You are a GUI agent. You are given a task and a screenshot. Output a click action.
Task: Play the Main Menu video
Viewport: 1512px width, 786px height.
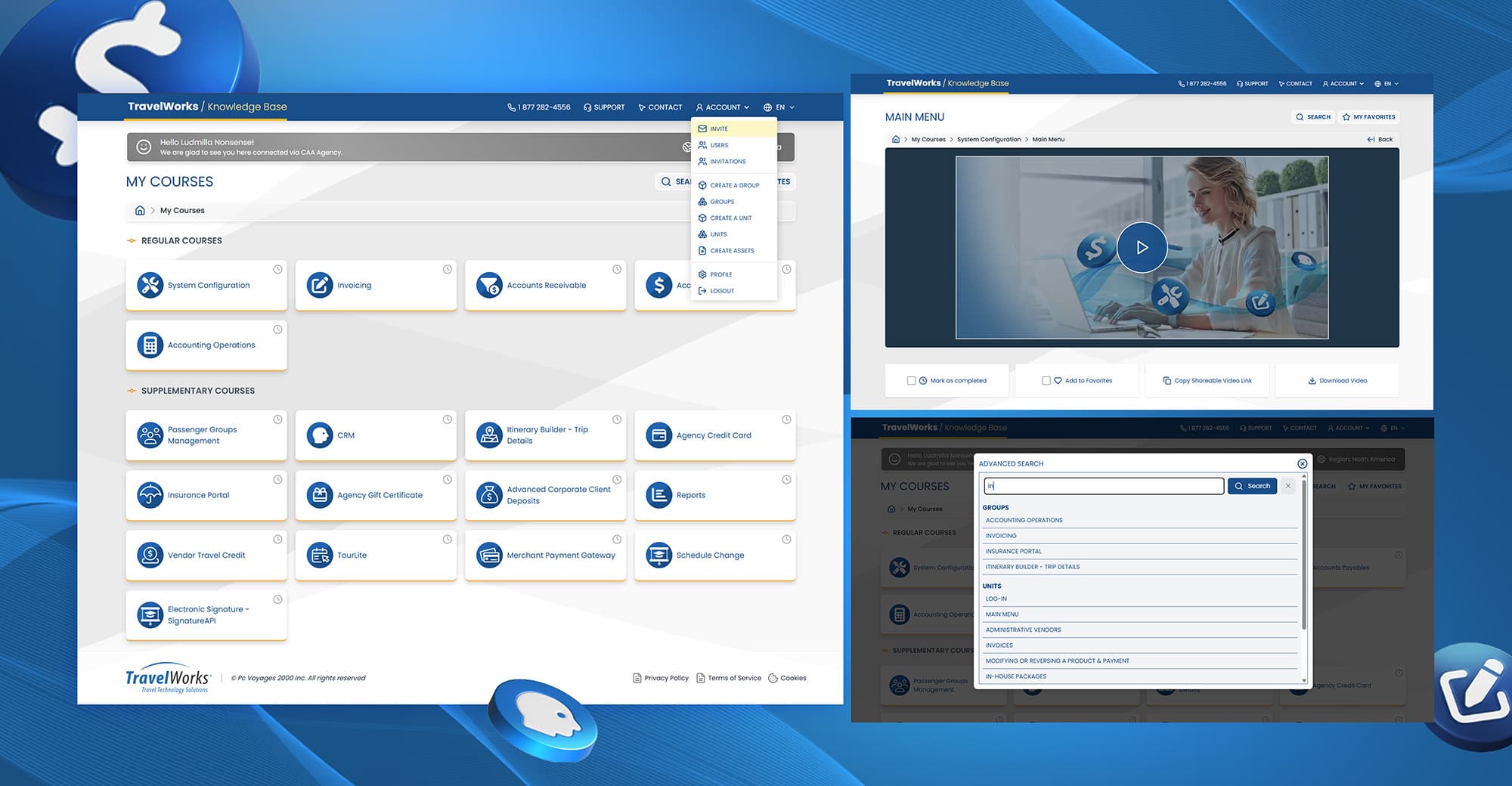1142,247
